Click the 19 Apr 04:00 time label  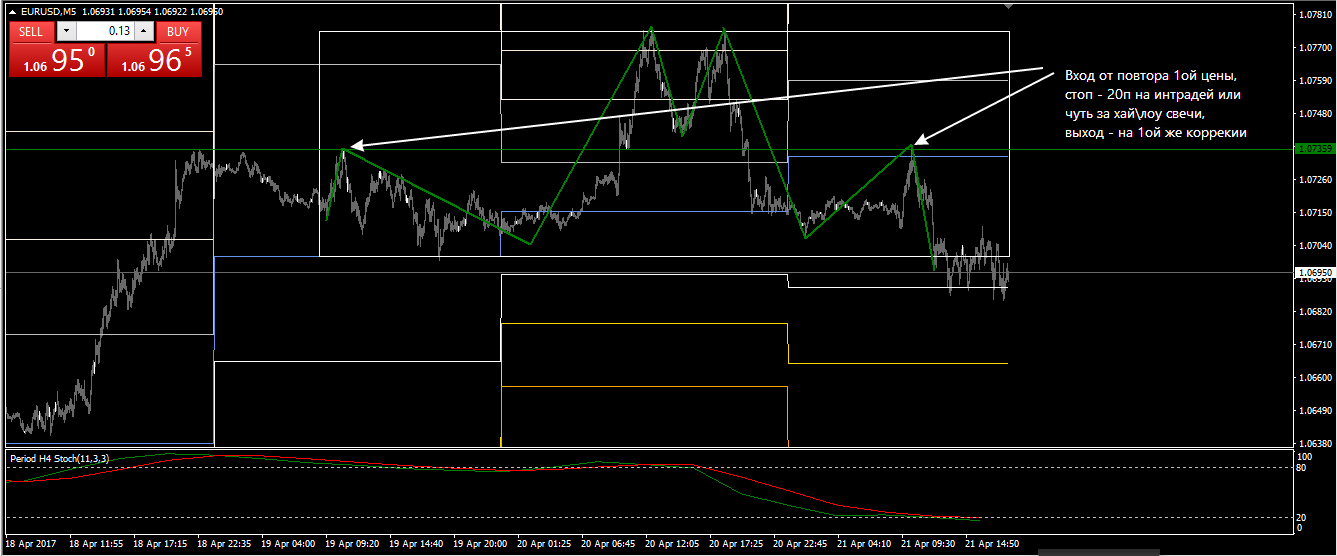point(290,544)
